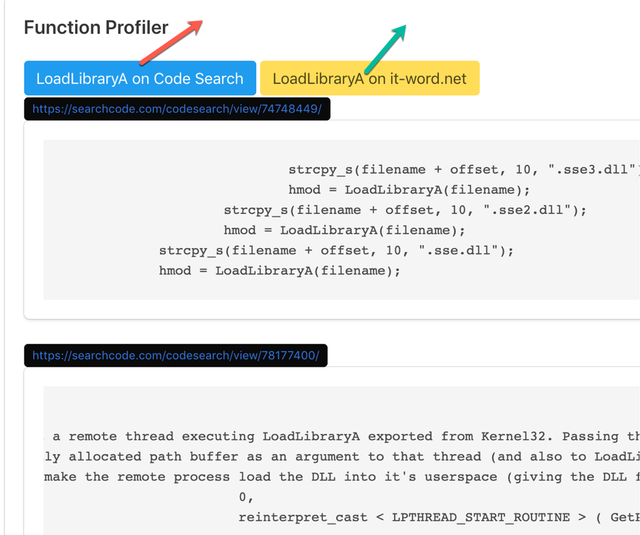This screenshot has height=535, width=640.
Task: Click the code line with ".sse3.dll"
Action: 464,169
